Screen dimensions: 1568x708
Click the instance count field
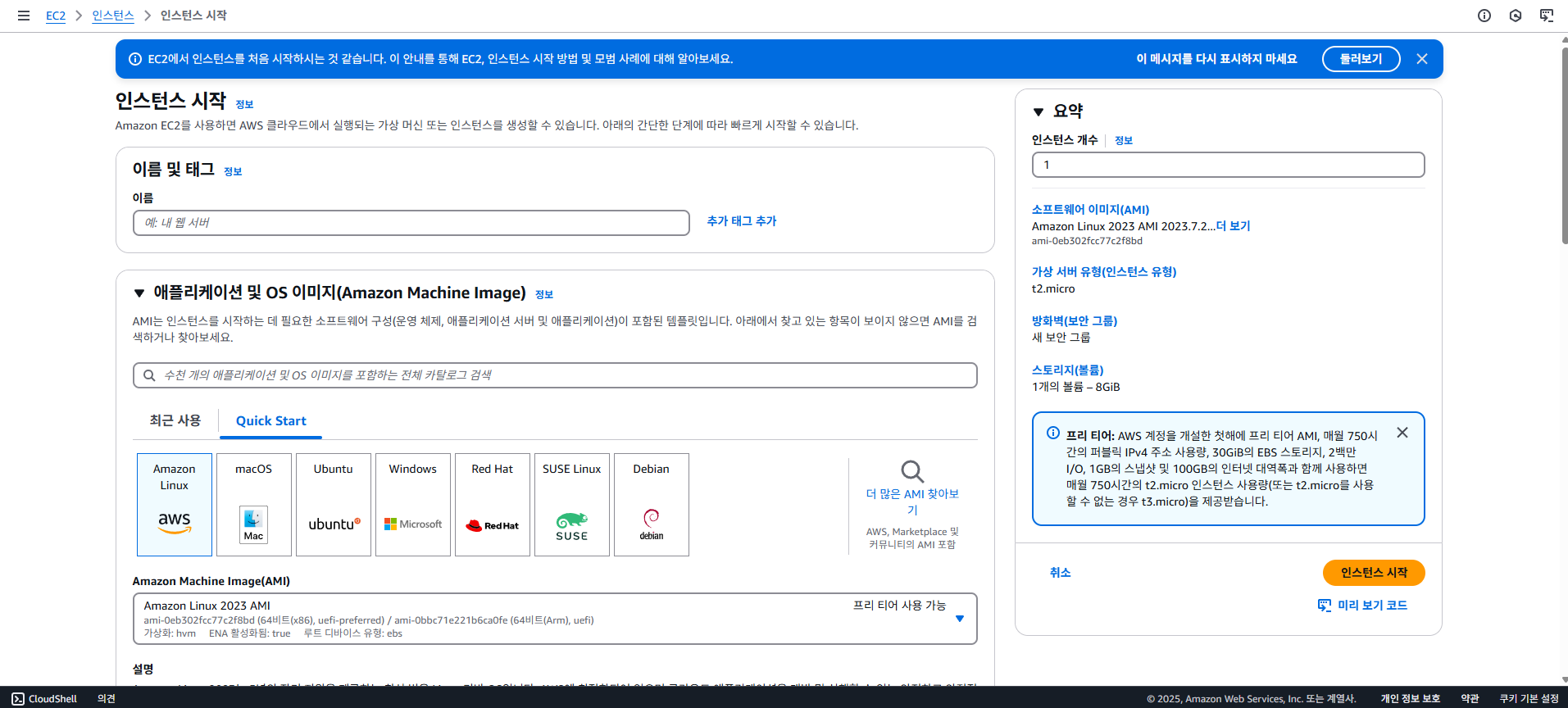(x=1228, y=165)
